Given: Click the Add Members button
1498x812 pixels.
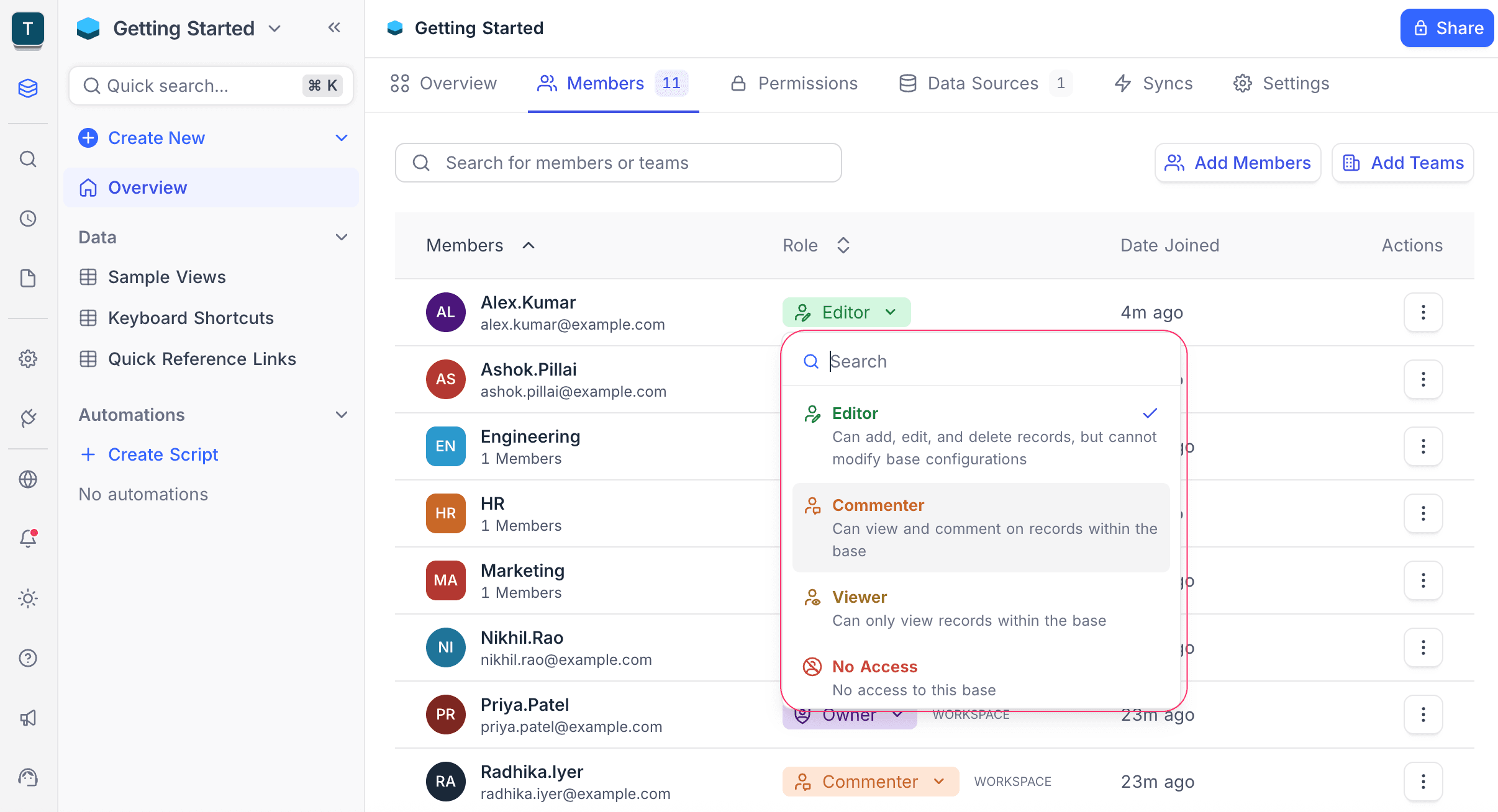Looking at the screenshot, I should click(x=1237, y=163).
